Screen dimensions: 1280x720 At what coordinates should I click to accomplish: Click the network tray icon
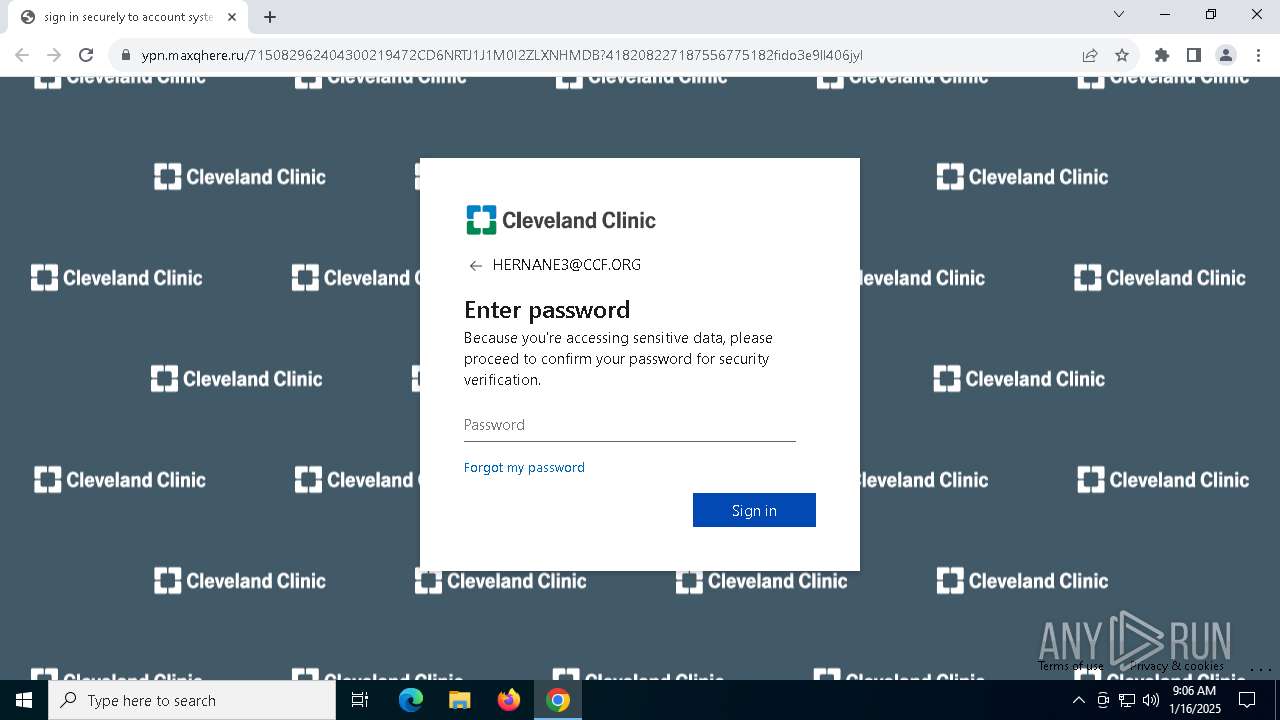coord(1127,700)
